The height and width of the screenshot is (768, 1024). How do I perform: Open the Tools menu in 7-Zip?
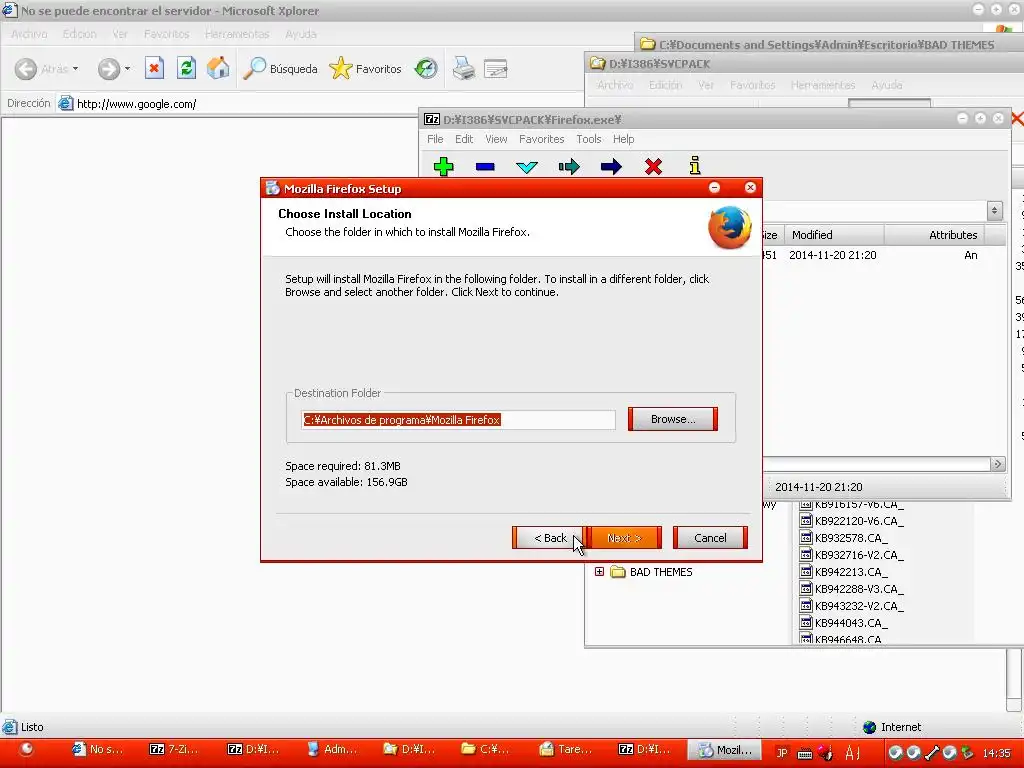coord(588,139)
